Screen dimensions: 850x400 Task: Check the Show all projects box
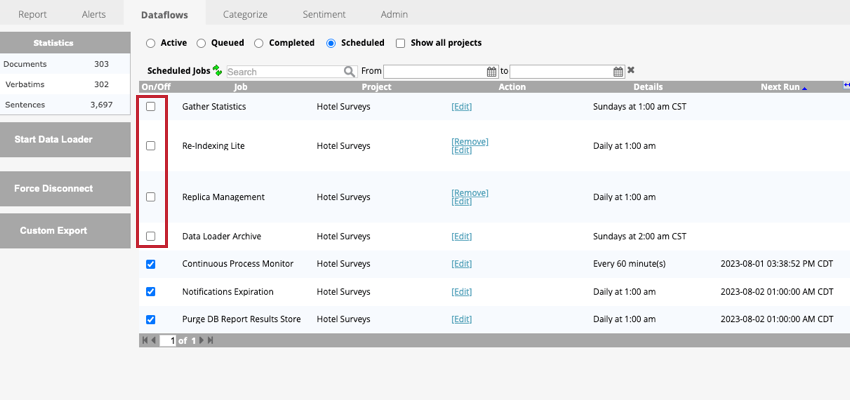[x=401, y=43]
